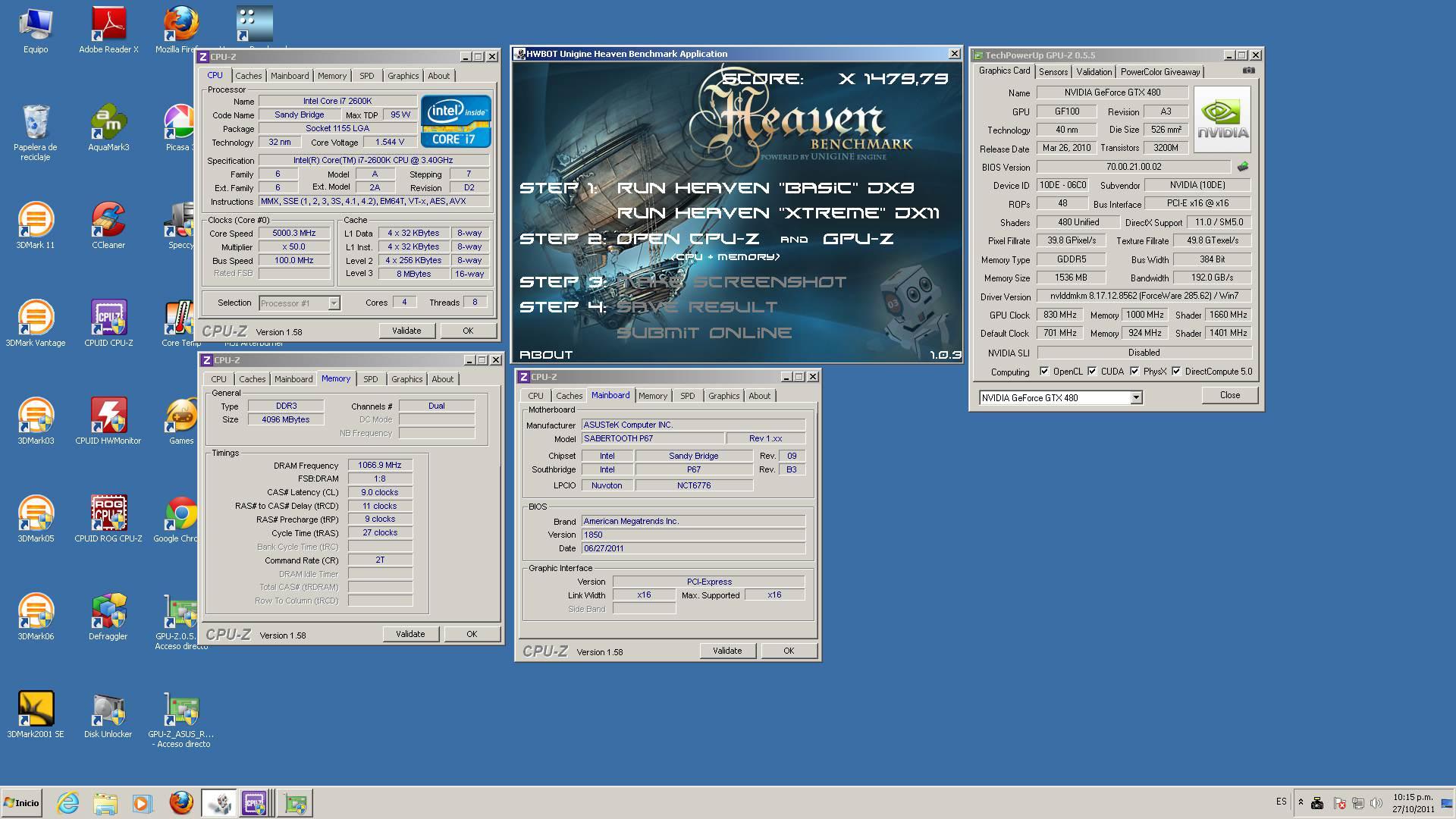
Task: Click the Inicio start button
Action: click(21, 803)
